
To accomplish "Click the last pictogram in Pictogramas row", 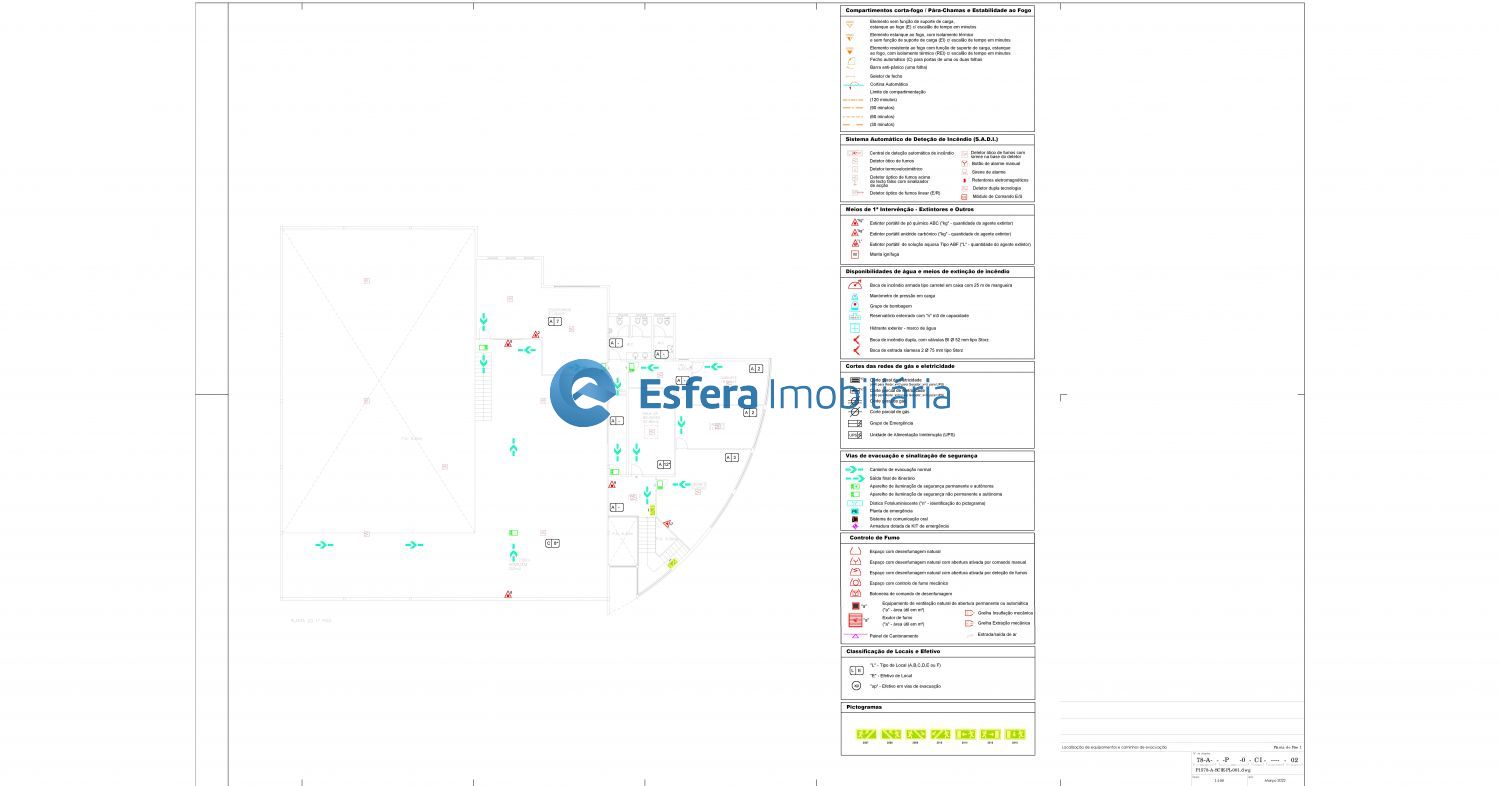I will click(x=1015, y=733).
